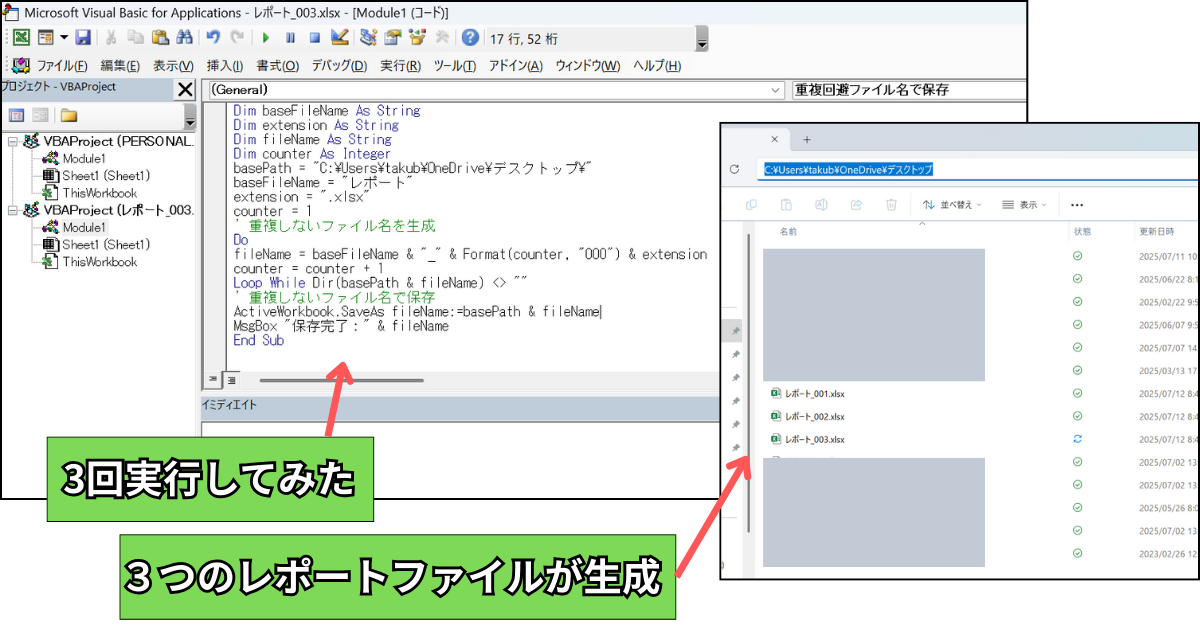Viewport: 1200px width, 630px height.
Task: Select レポート_001.xlsx in File Explorer
Action: [x=808, y=393]
